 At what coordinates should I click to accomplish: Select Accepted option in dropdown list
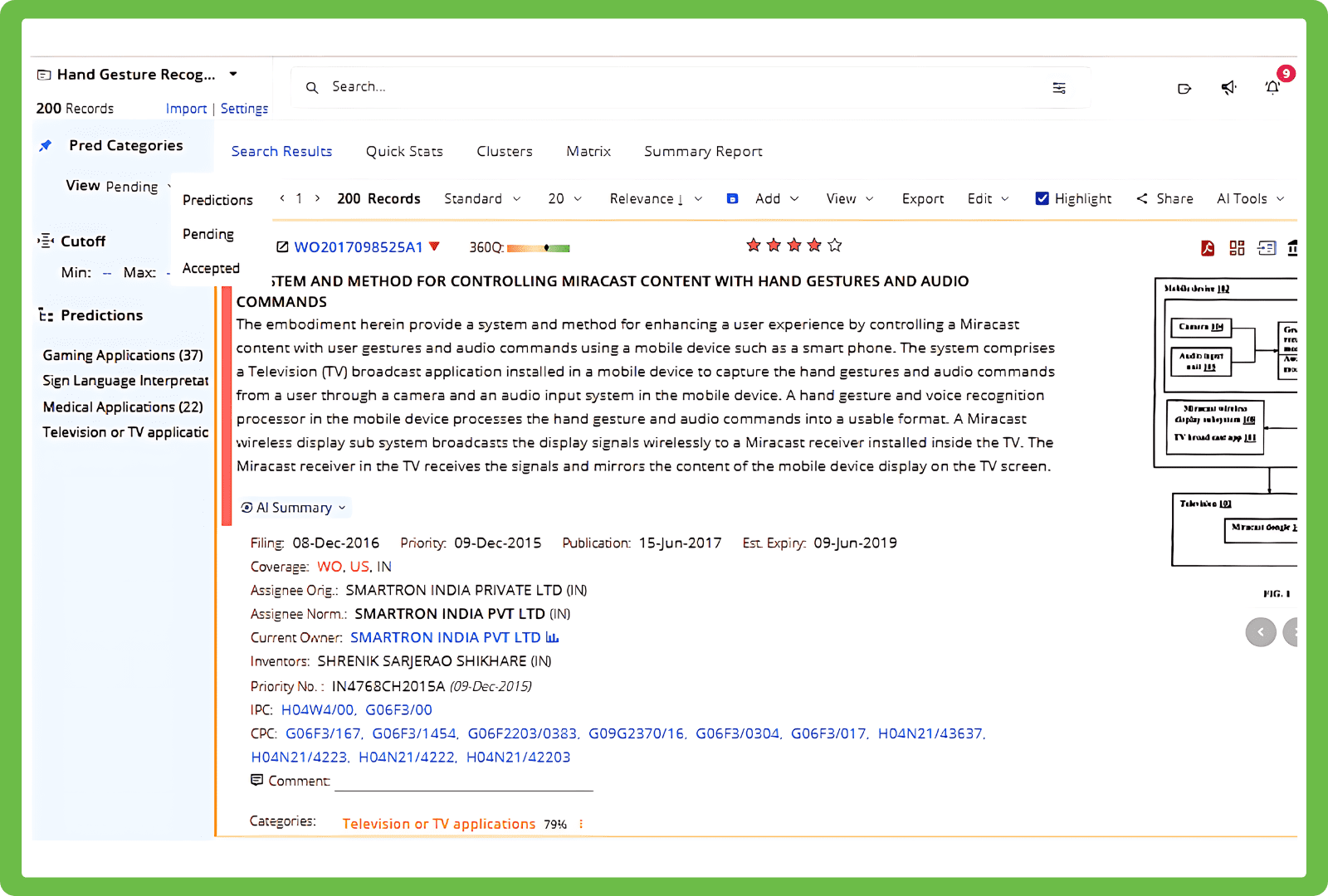click(211, 268)
